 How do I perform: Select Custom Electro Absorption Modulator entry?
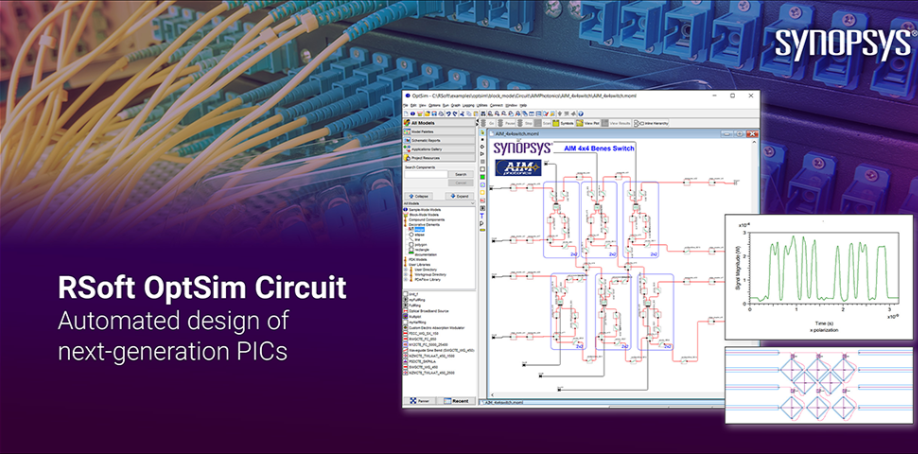434,328
